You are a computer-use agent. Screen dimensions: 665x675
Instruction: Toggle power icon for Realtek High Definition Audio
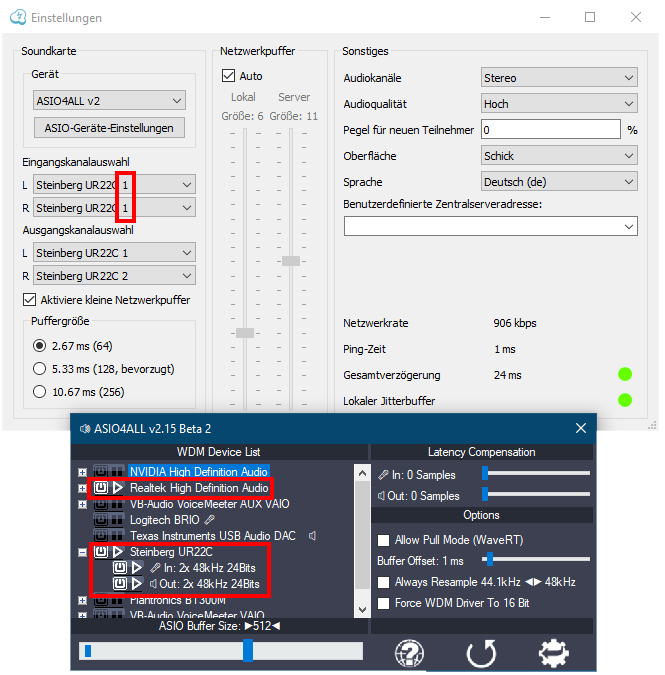tap(101, 488)
